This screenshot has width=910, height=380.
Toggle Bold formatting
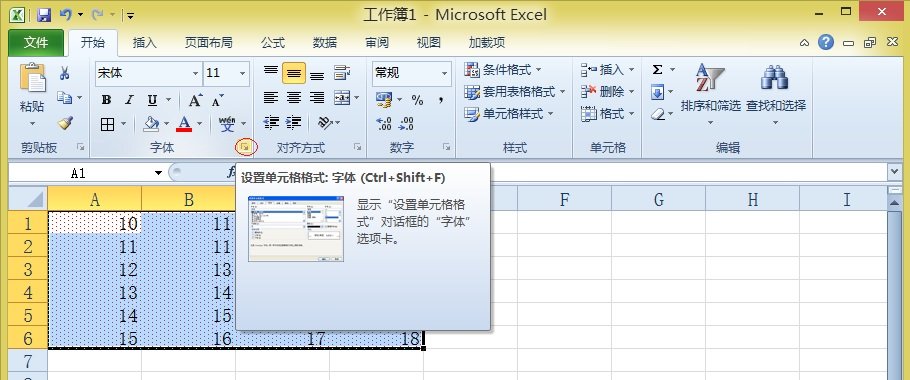click(106, 100)
